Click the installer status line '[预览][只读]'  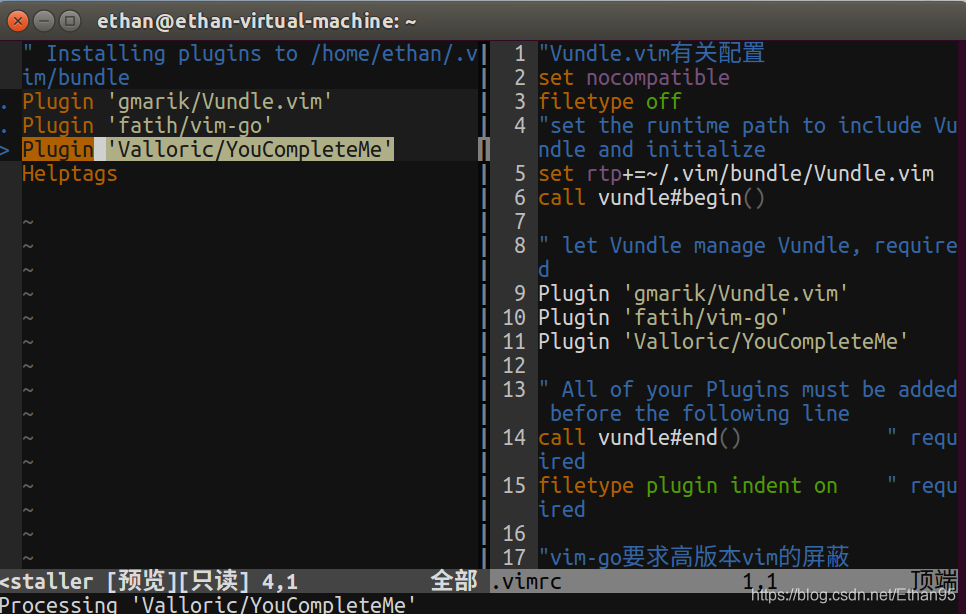[179, 581]
